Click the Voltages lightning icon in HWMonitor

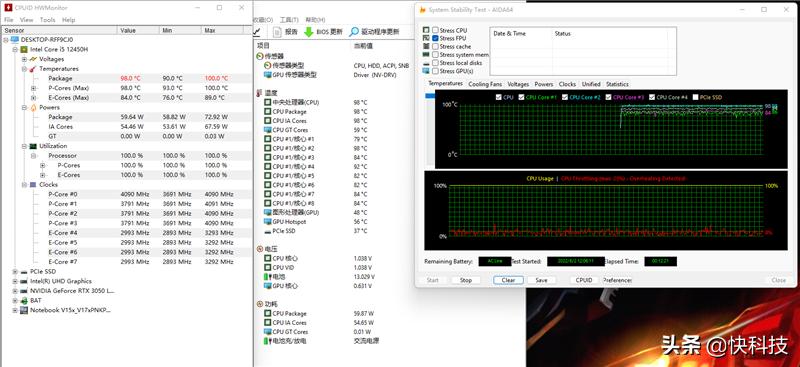(x=33, y=59)
